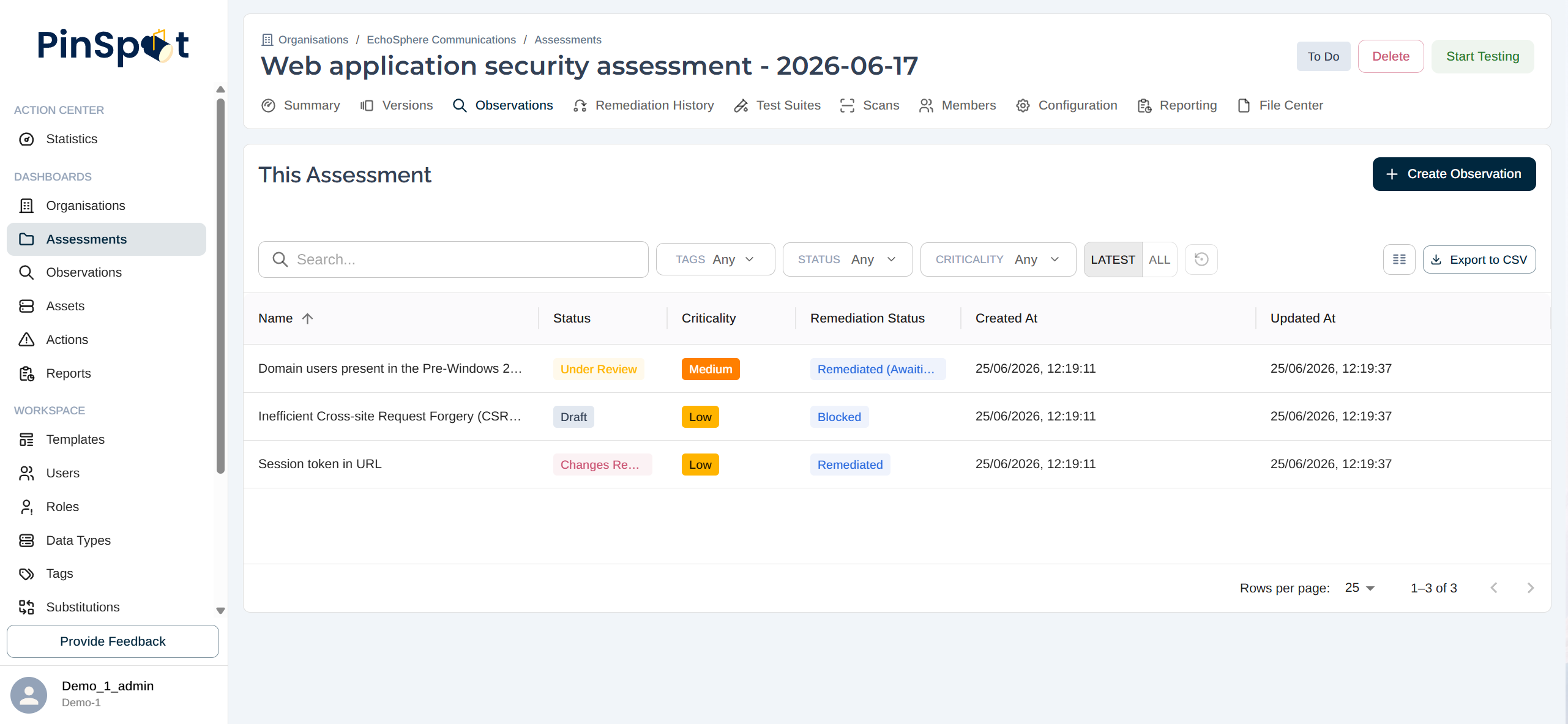This screenshot has width=1568, height=724.
Task: Open the CRITICALITY filter dropdown
Action: pyautogui.click(x=998, y=259)
